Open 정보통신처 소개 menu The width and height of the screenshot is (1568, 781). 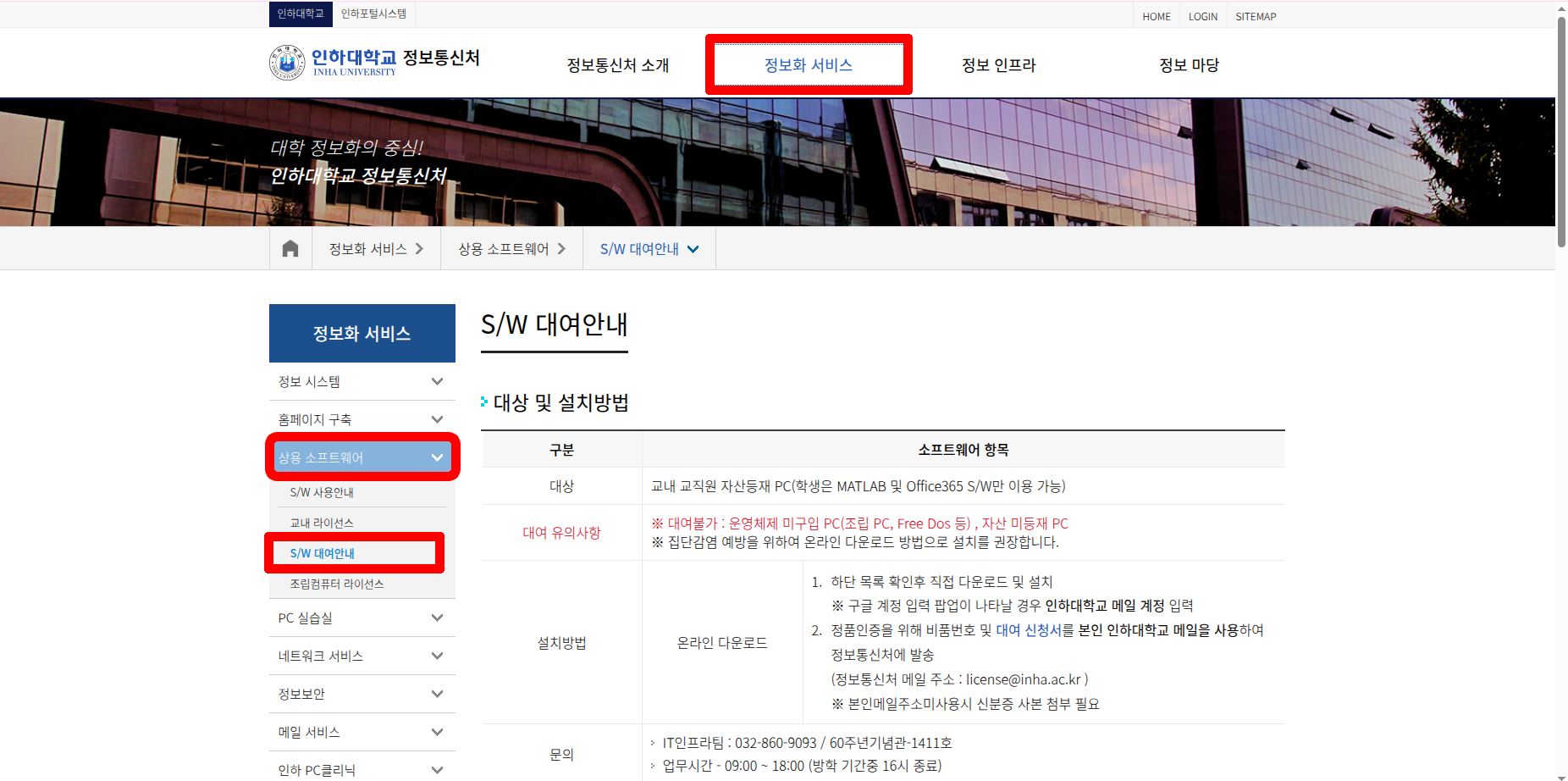618,65
